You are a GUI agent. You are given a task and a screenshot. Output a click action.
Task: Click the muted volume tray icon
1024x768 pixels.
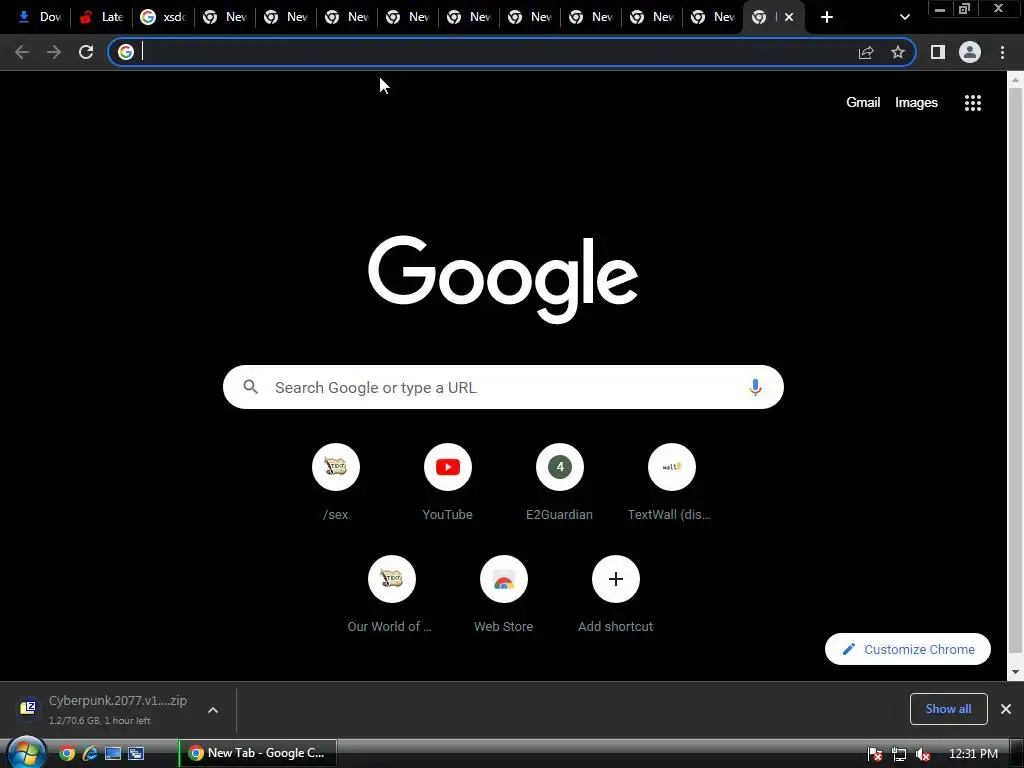(x=922, y=754)
